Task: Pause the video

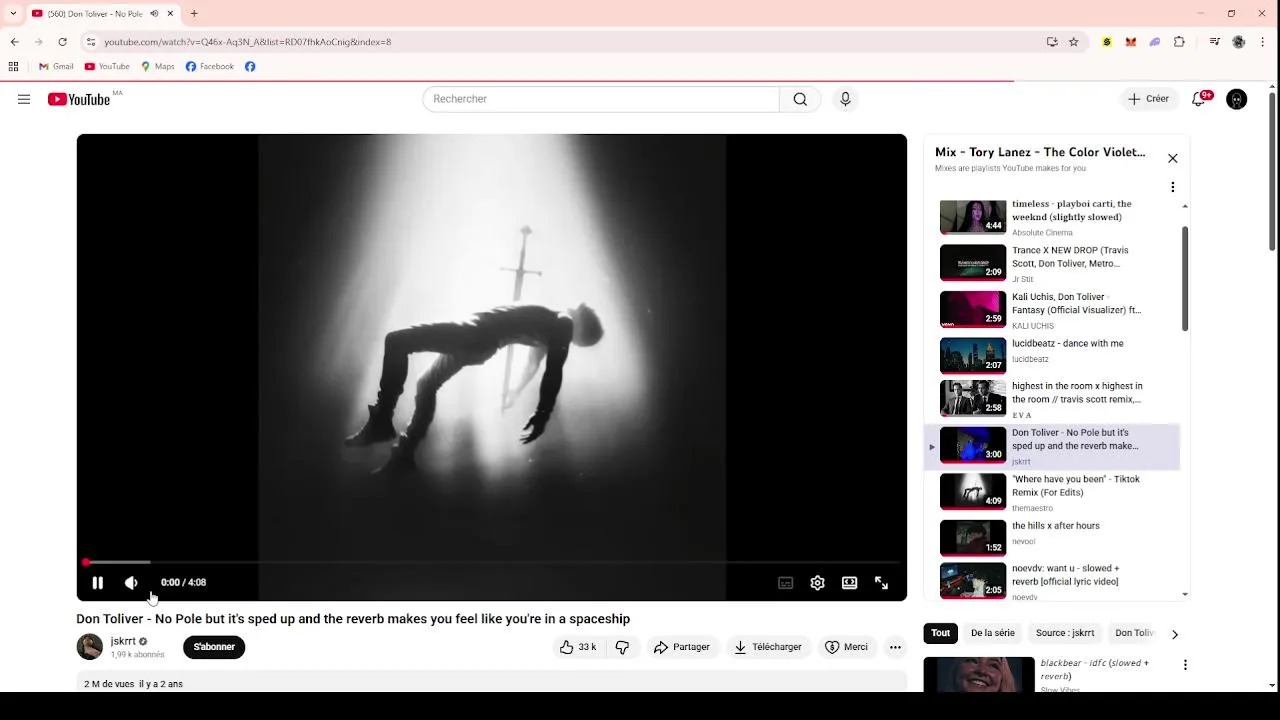Action: 98,583
